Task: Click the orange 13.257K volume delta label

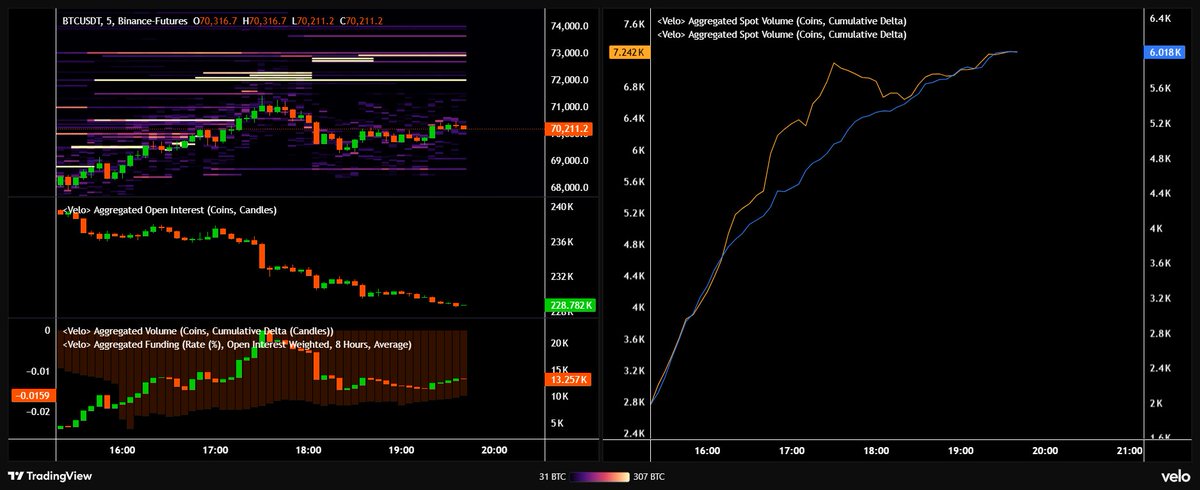Action: tap(570, 380)
